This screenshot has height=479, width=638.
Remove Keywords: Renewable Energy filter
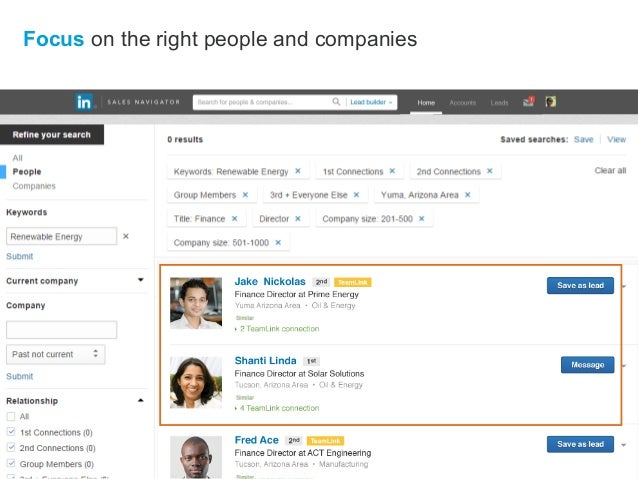298,171
